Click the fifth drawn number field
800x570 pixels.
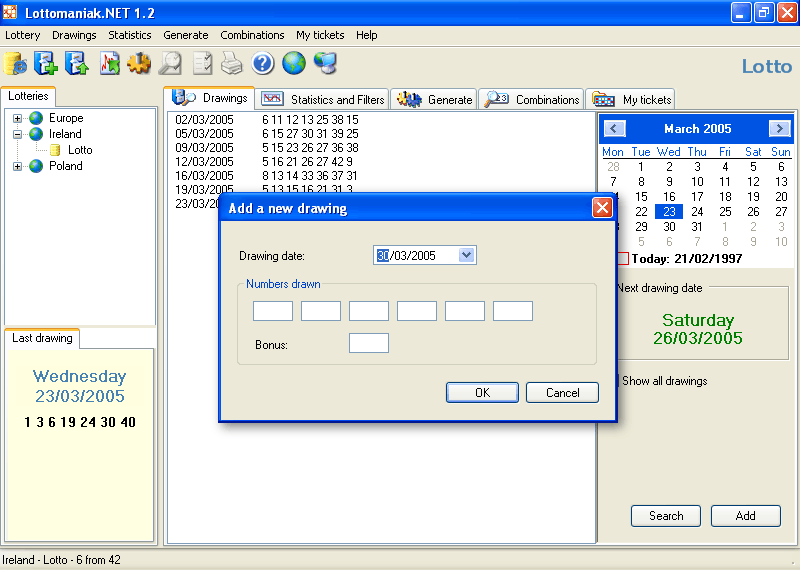[x=465, y=311]
